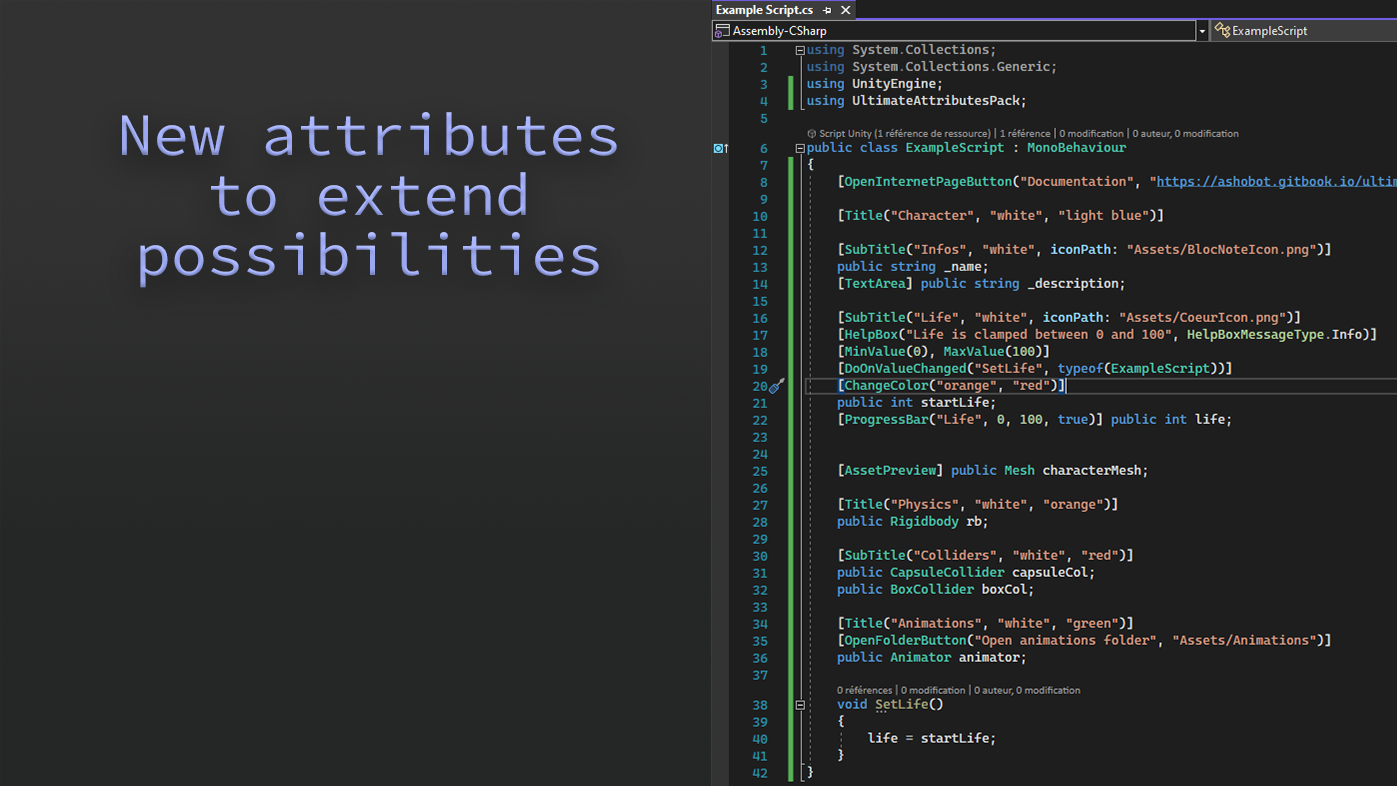Click line number 25 in the gutter
This screenshot has width=1397, height=786.
760,471
